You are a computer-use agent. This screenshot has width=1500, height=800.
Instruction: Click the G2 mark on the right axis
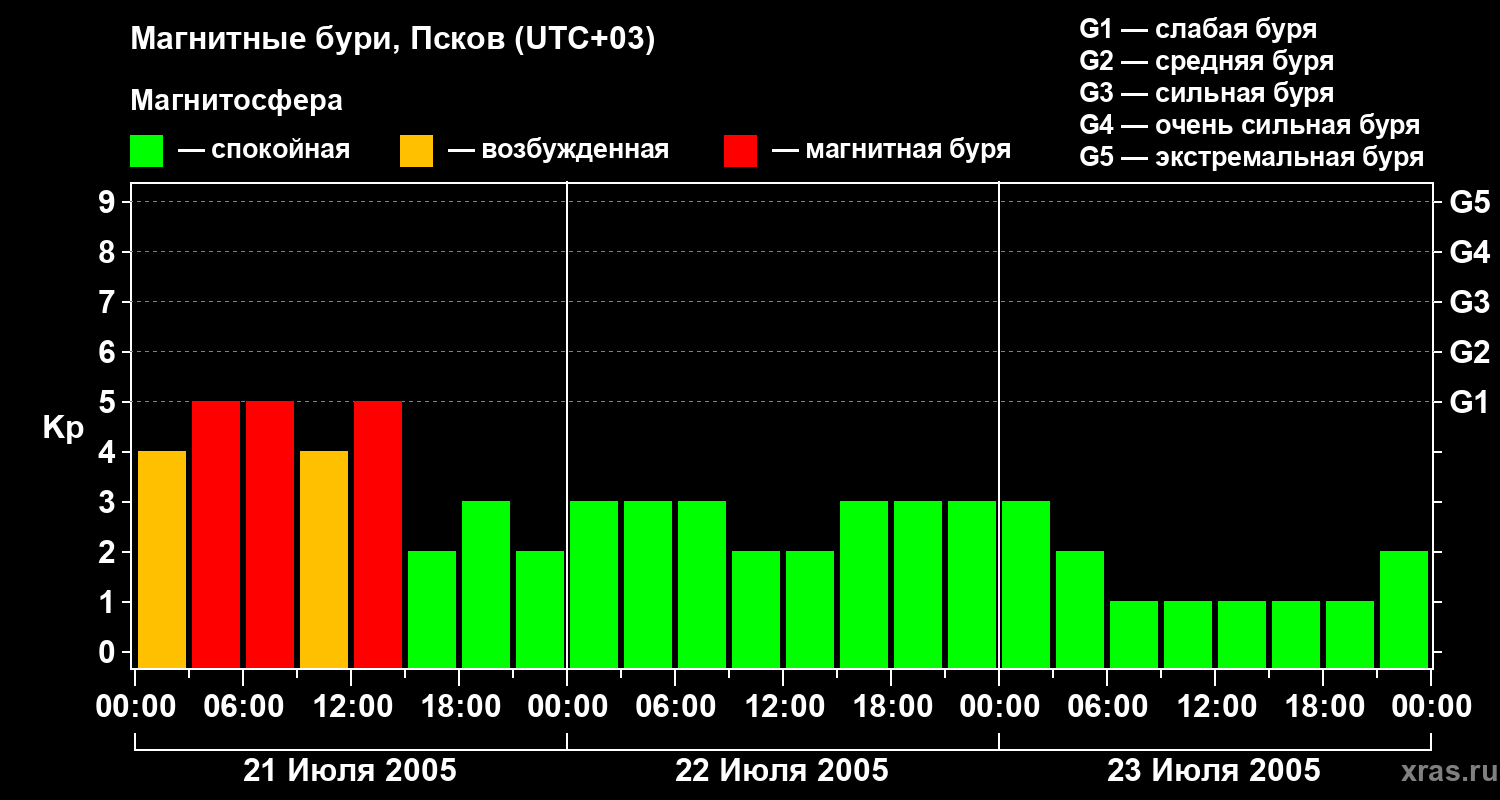point(1469,352)
